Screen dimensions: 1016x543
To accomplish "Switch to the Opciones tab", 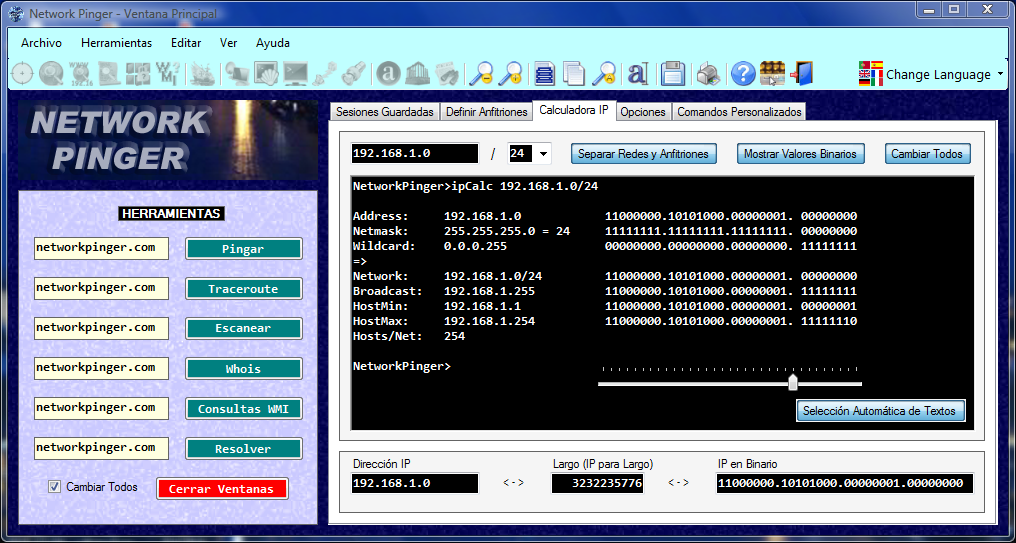I will coord(643,112).
